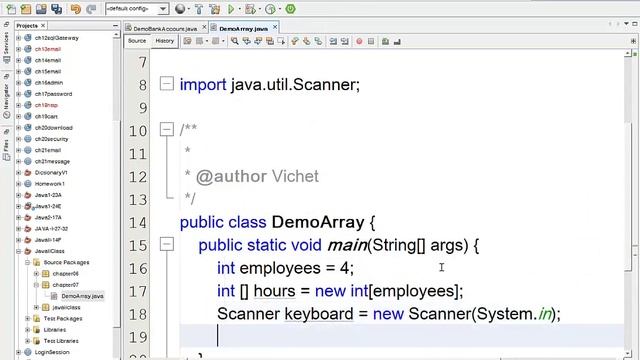Click the Find Selection magnifier icon

pyautogui.click(x=235, y=41)
